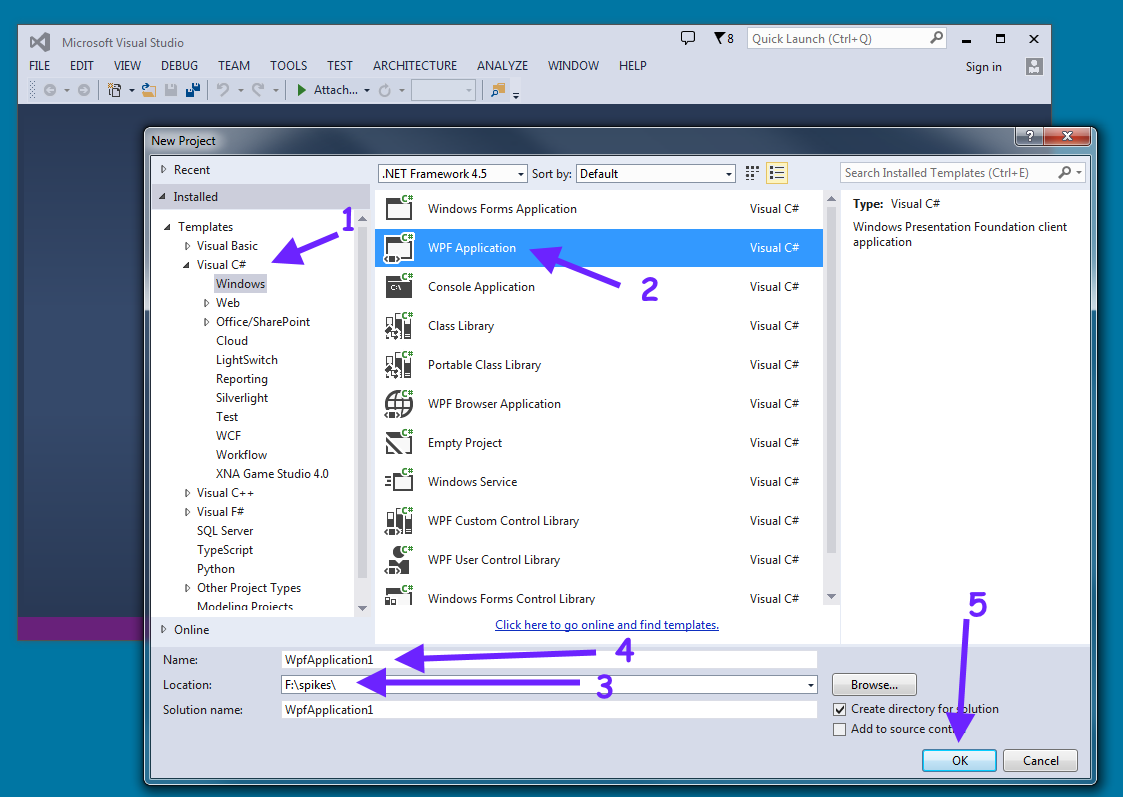Open the TOOLS menu
1123x797 pixels.
pos(289,66)
